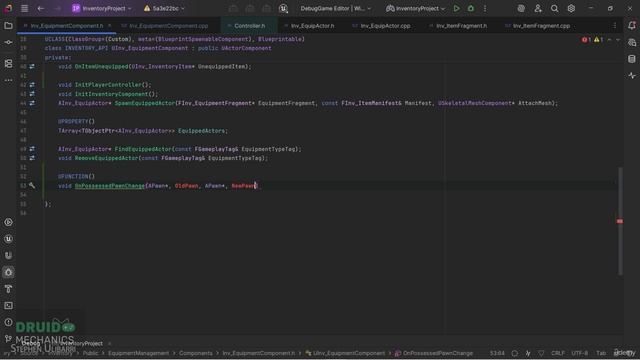This screenshot has height=360, width=640.
Task: Show more tool windows ellipsis
Action: 8,80
